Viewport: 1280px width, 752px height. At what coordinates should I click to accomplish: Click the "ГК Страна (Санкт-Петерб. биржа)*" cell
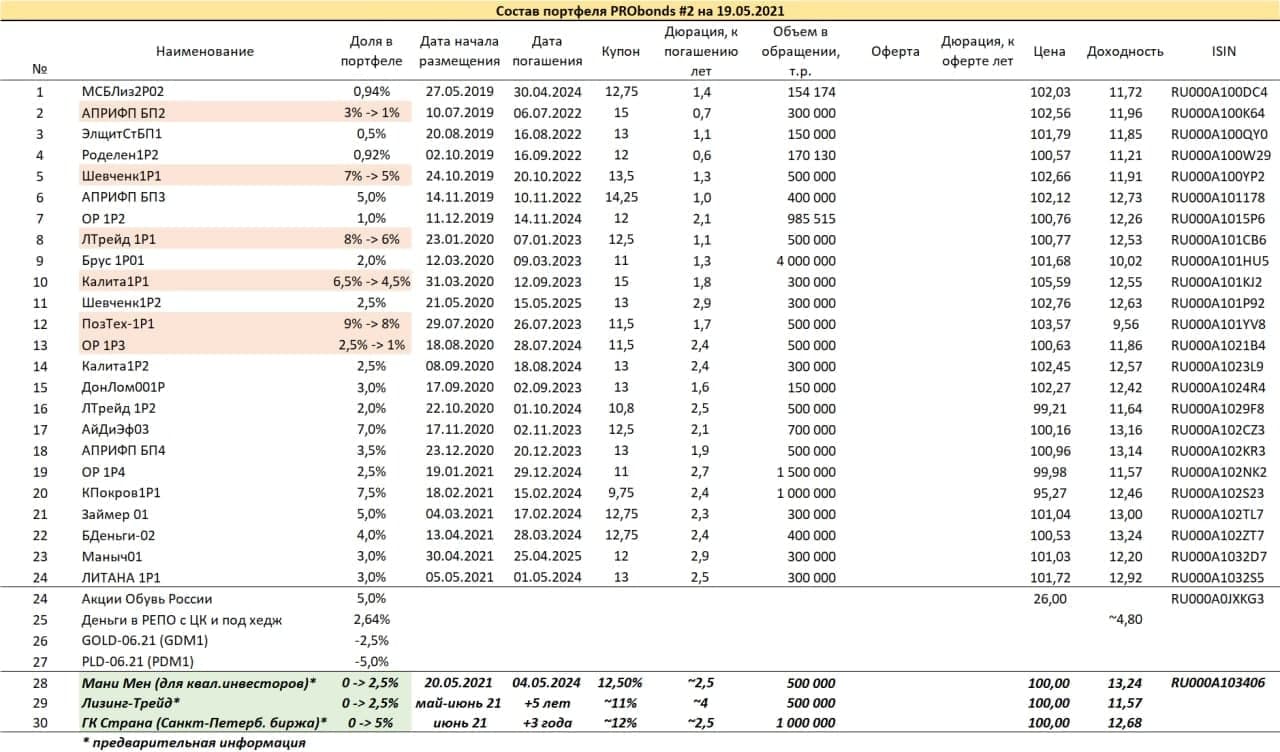pyautogui.click(x=205, y=723)
